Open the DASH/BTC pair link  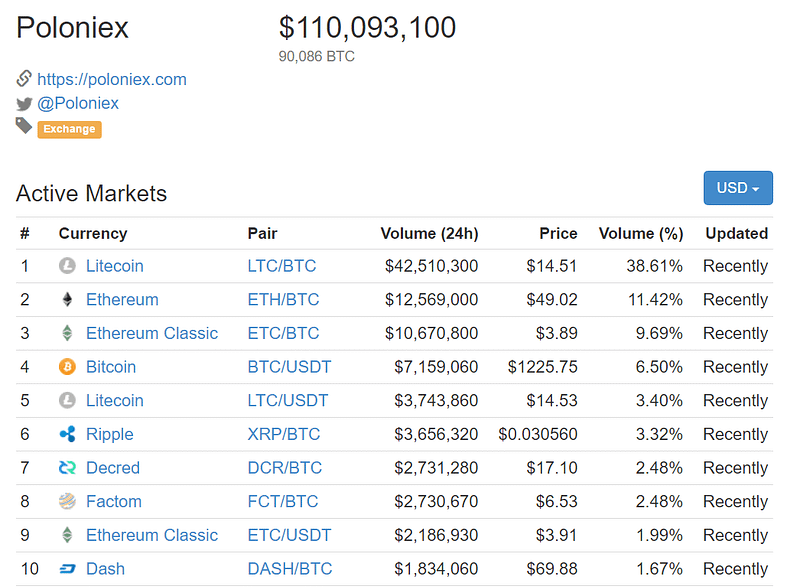[x=290, y=569]
